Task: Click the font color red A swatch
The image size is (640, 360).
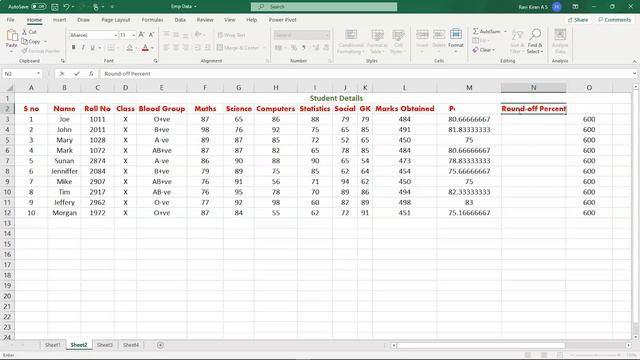Action: tap(145, 48)
